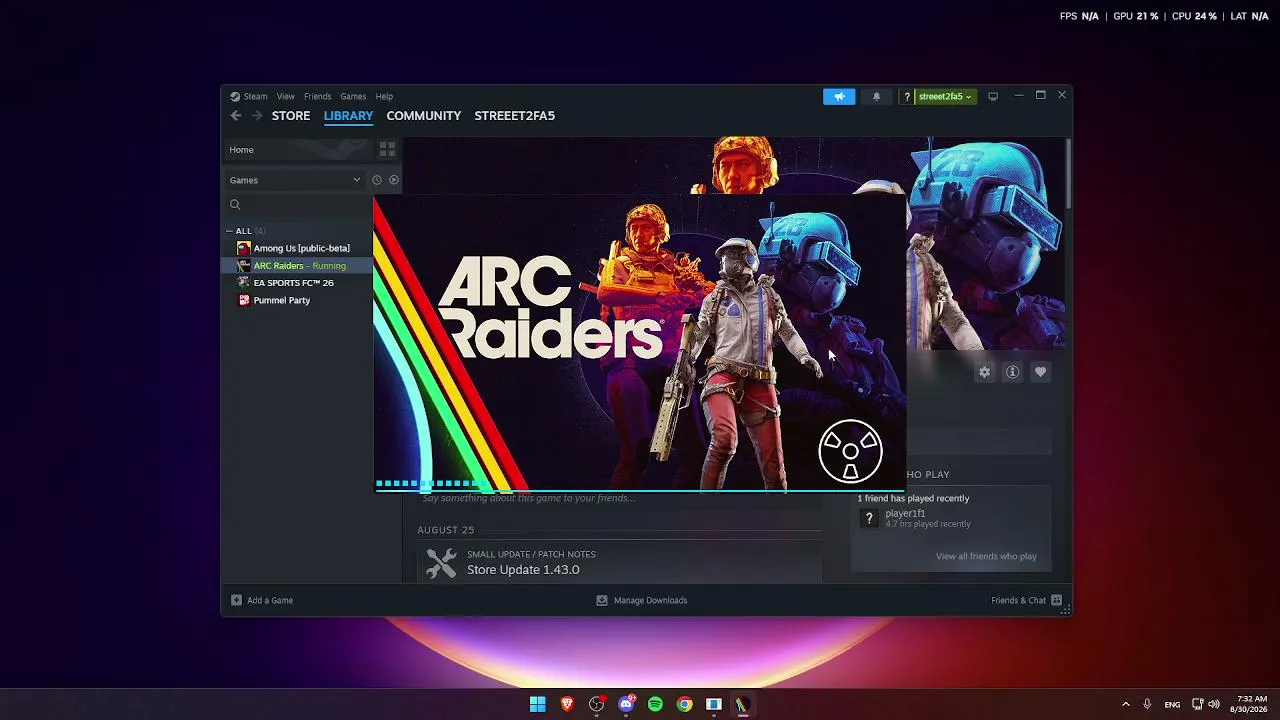Open the Games menu
This screenshot has height=720, width=1280.
[x=353, y=96]
